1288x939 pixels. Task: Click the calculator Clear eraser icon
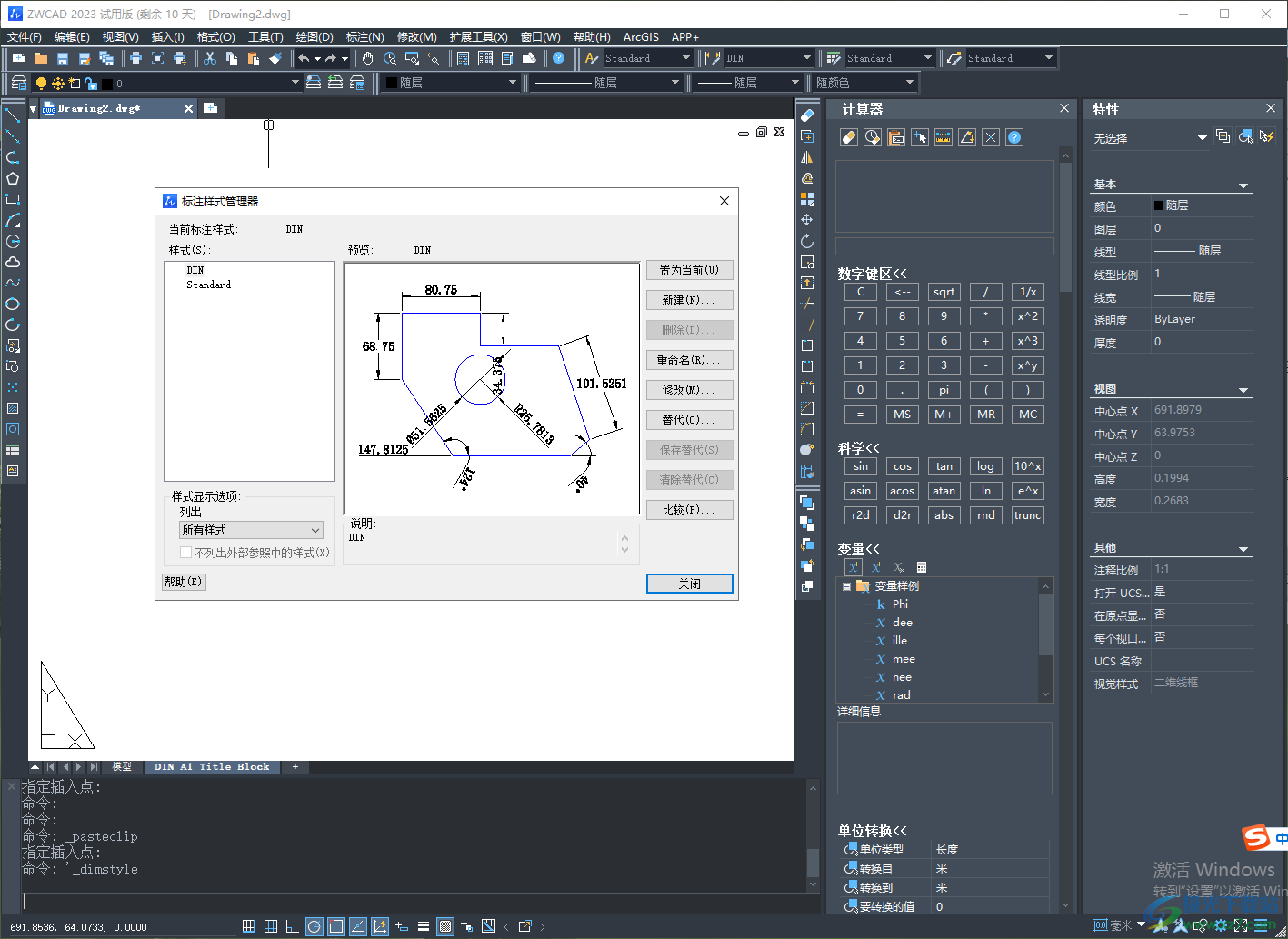click(849, 137)
